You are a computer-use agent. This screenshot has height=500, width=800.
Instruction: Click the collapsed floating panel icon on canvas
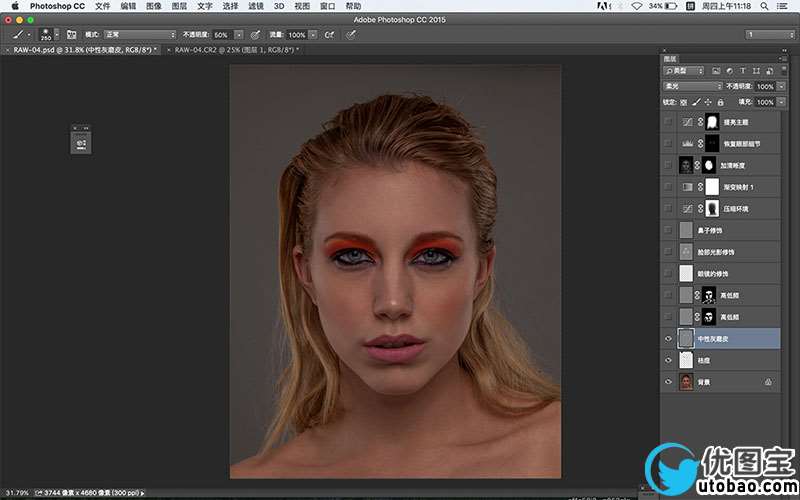pyautogui.click(x=82, y=143)
